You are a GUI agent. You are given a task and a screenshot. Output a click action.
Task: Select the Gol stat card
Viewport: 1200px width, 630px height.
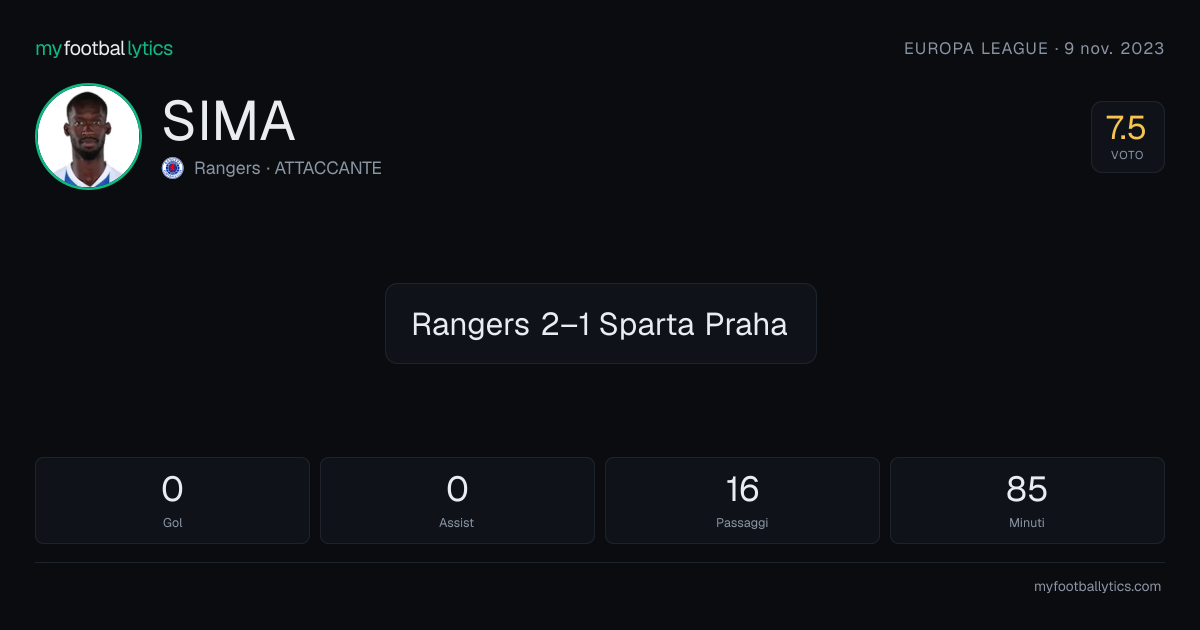point(172,500)
